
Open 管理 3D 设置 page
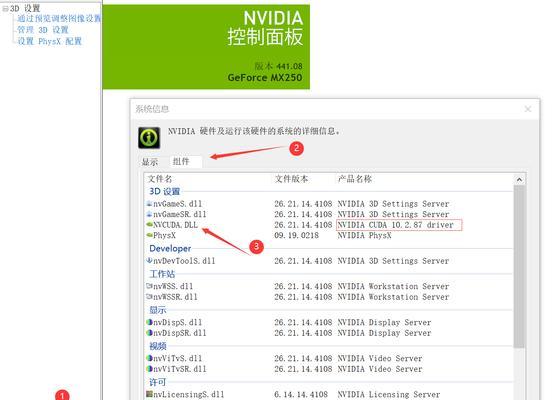[x=43, y=30]
